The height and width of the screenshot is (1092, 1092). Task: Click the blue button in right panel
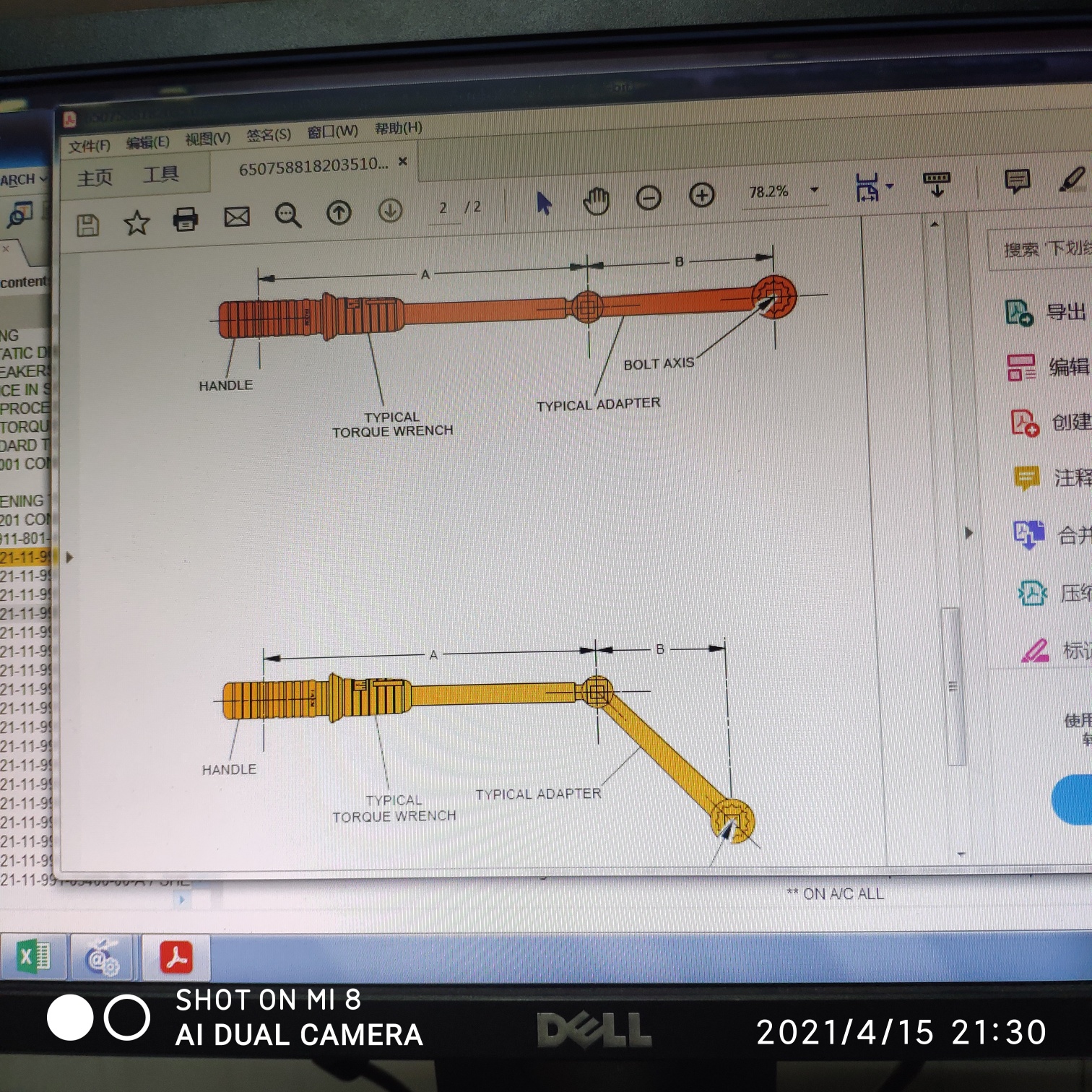[1072, 799]
